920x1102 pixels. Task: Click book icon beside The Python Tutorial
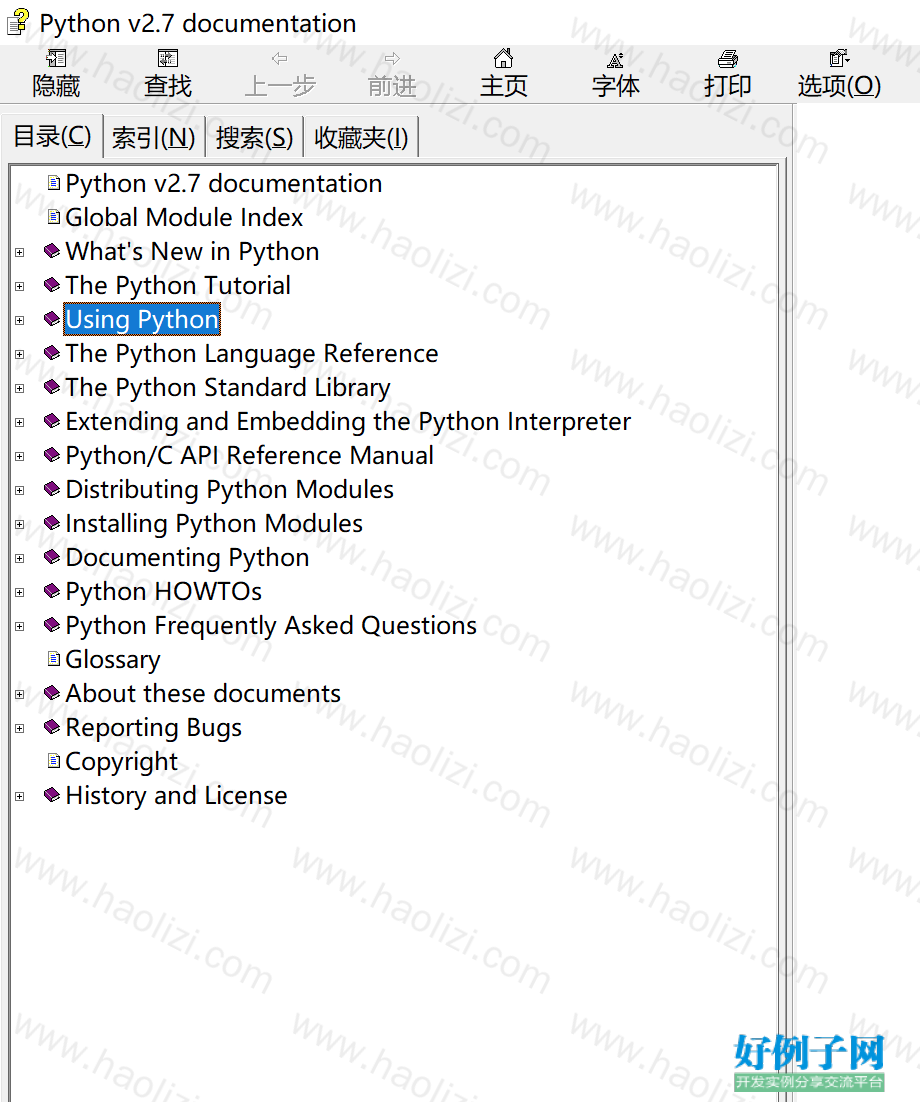tap(51, 285)
